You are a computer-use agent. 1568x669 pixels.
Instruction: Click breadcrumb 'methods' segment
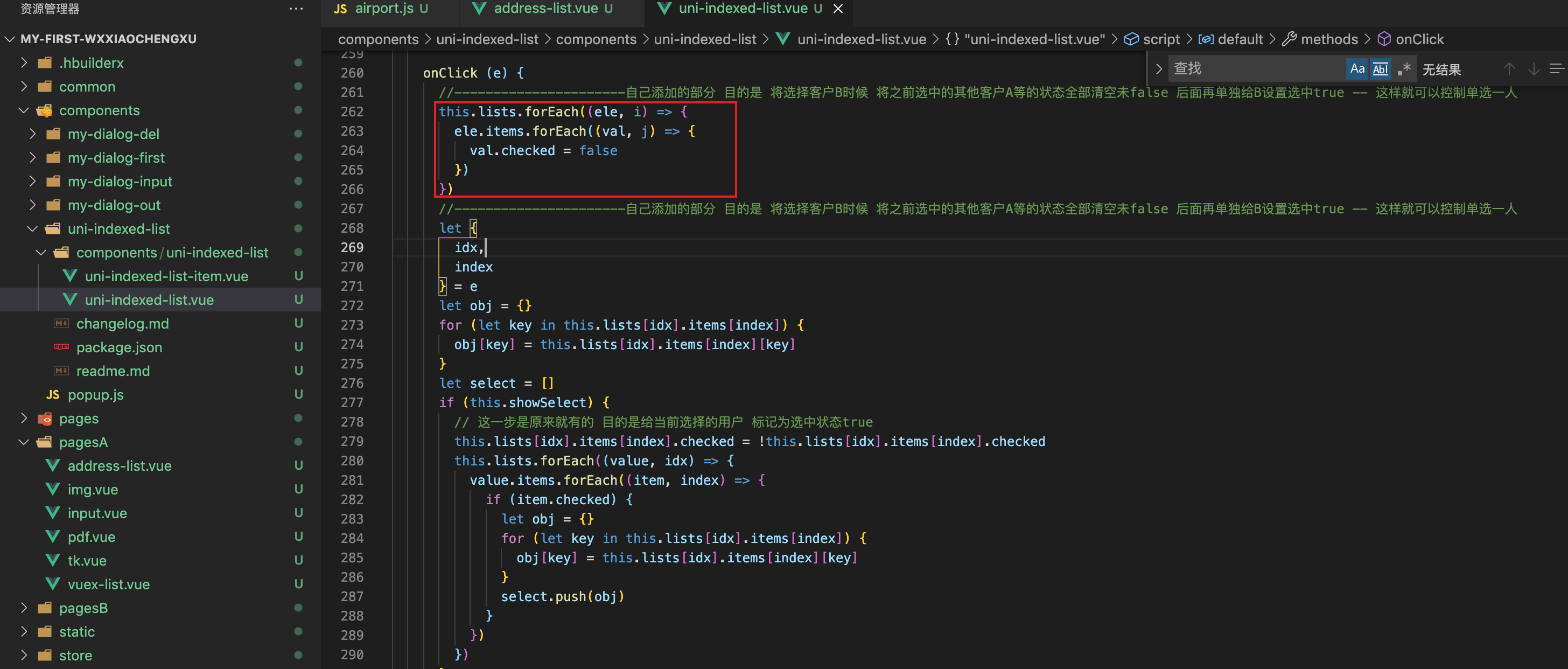[1329, 39]
